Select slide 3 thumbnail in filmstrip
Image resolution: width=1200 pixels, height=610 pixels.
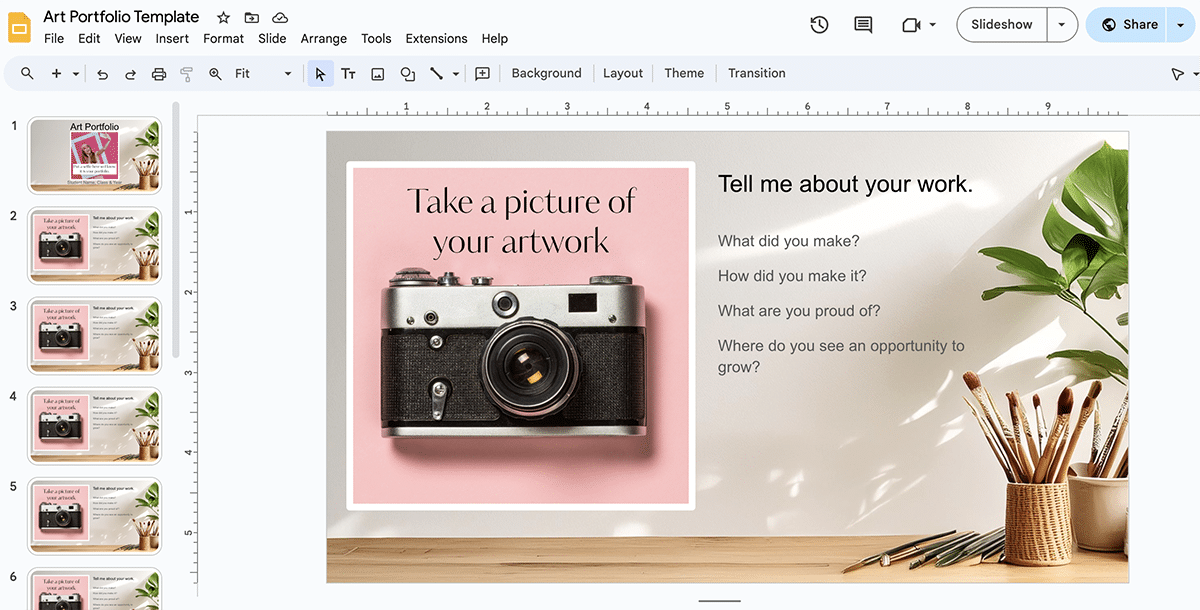[95, 335]
